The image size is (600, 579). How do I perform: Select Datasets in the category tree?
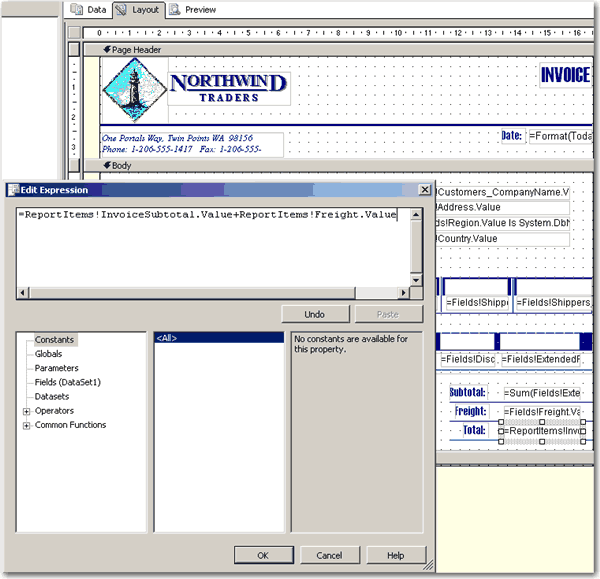click(52, 397)
